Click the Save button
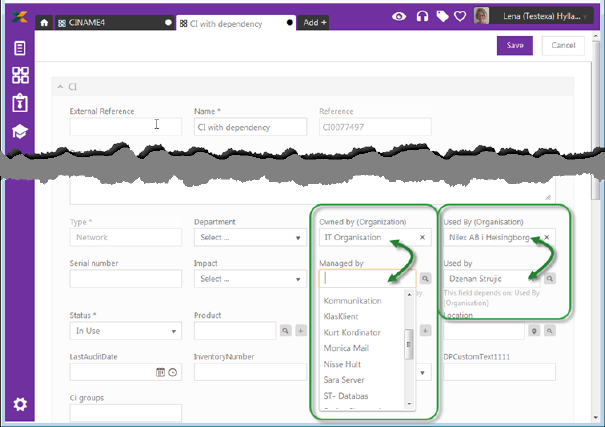Image resolution: width=605 pixels, height=427 pixels. [514, 45]
